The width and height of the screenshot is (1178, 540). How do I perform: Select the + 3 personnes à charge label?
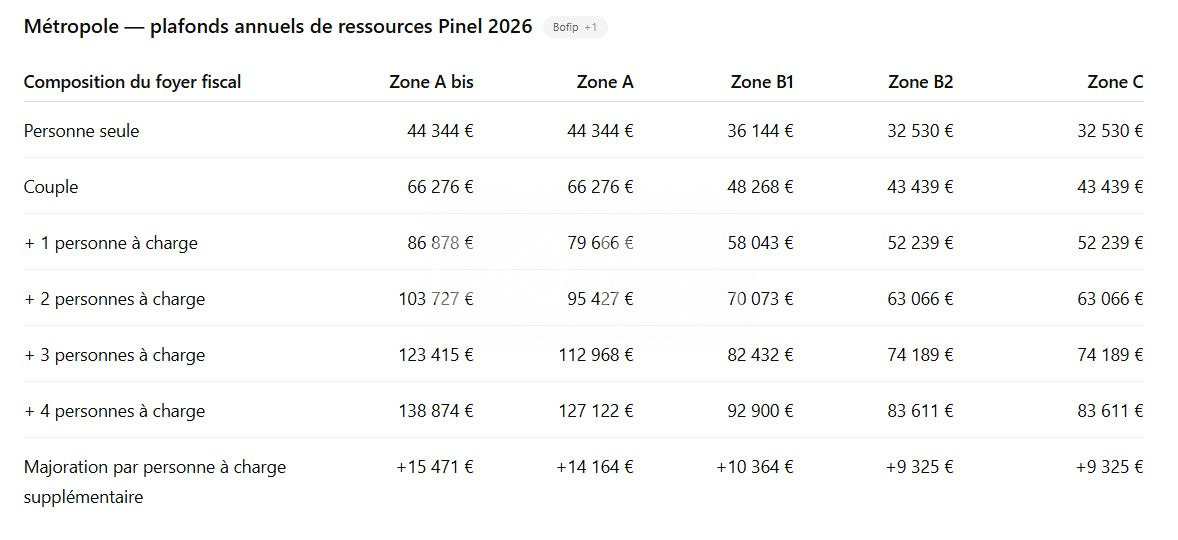coord(114,355)
